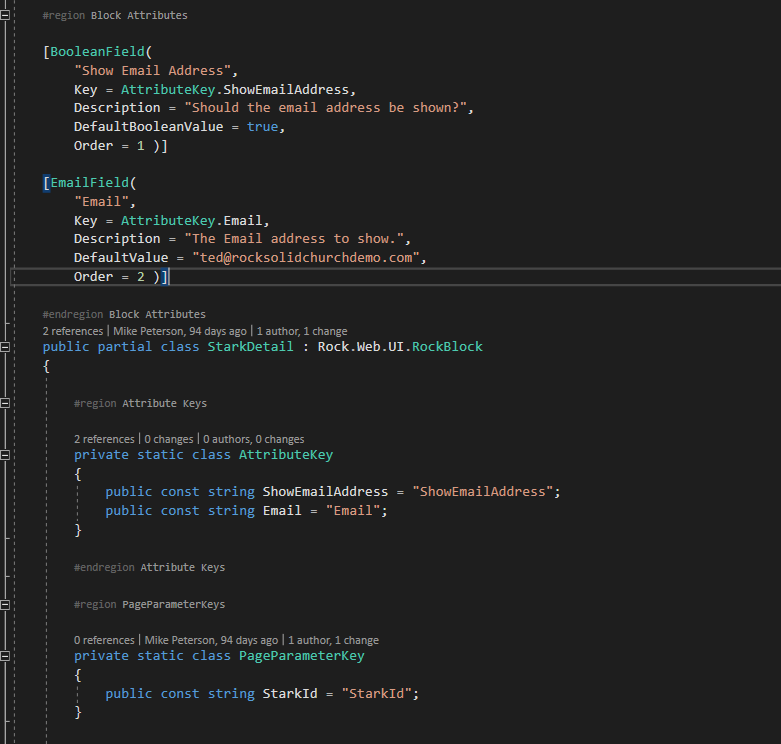
Task: Collapse the StarkDetail class outline
Action: (x=4, y=347)
